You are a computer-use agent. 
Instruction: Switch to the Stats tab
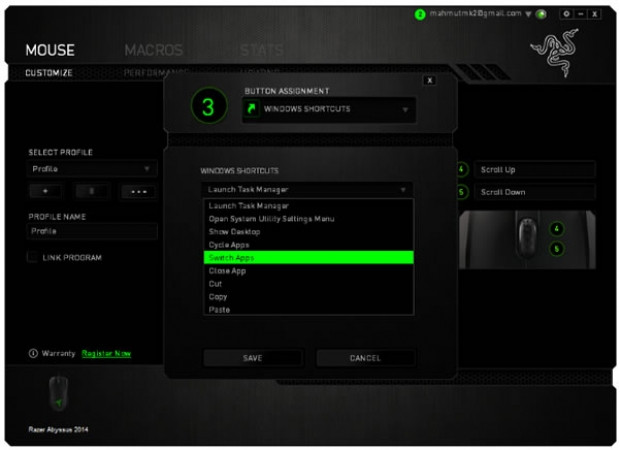tap(262, 50)
